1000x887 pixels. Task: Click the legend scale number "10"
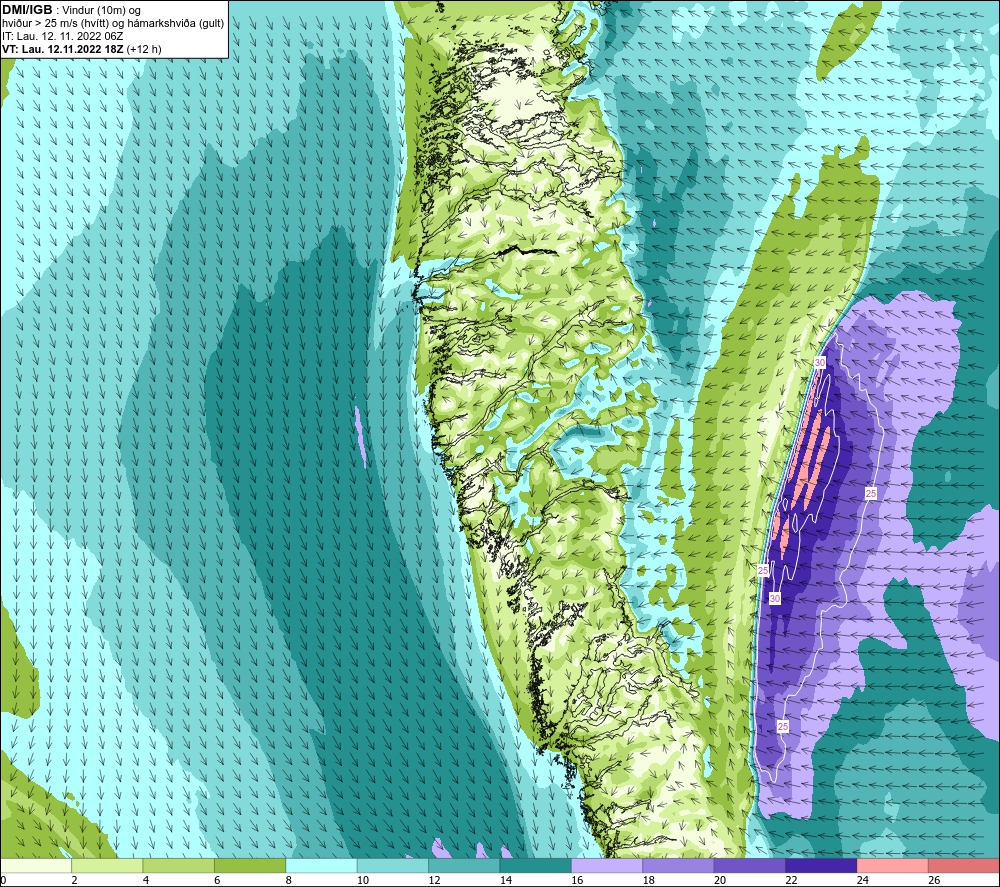362,880
